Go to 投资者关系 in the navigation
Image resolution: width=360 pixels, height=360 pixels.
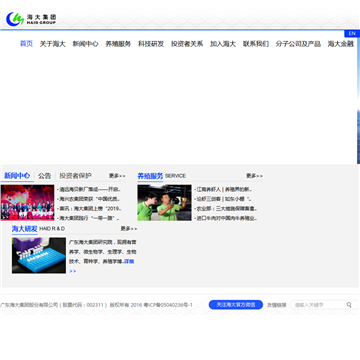(x=187, y=44)
